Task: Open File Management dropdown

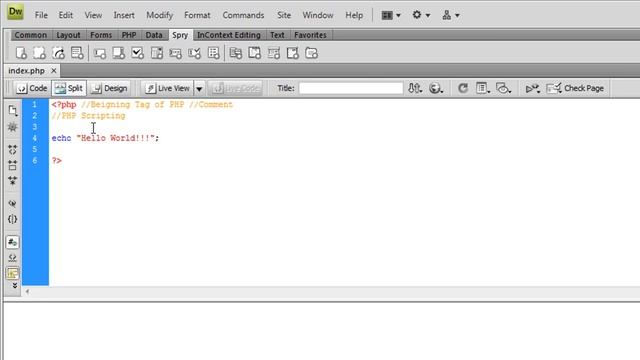Action: 415,88
